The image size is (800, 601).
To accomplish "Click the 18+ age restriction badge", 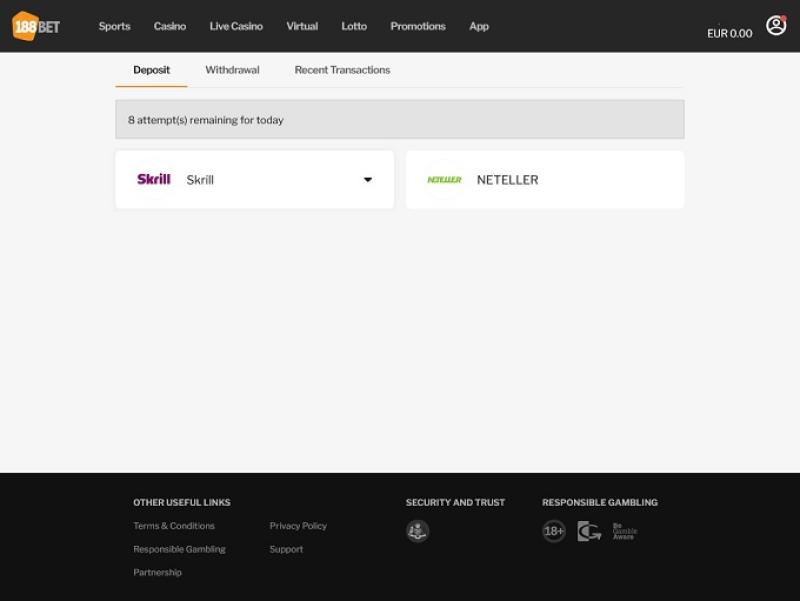I will click(x=554, y=532).
